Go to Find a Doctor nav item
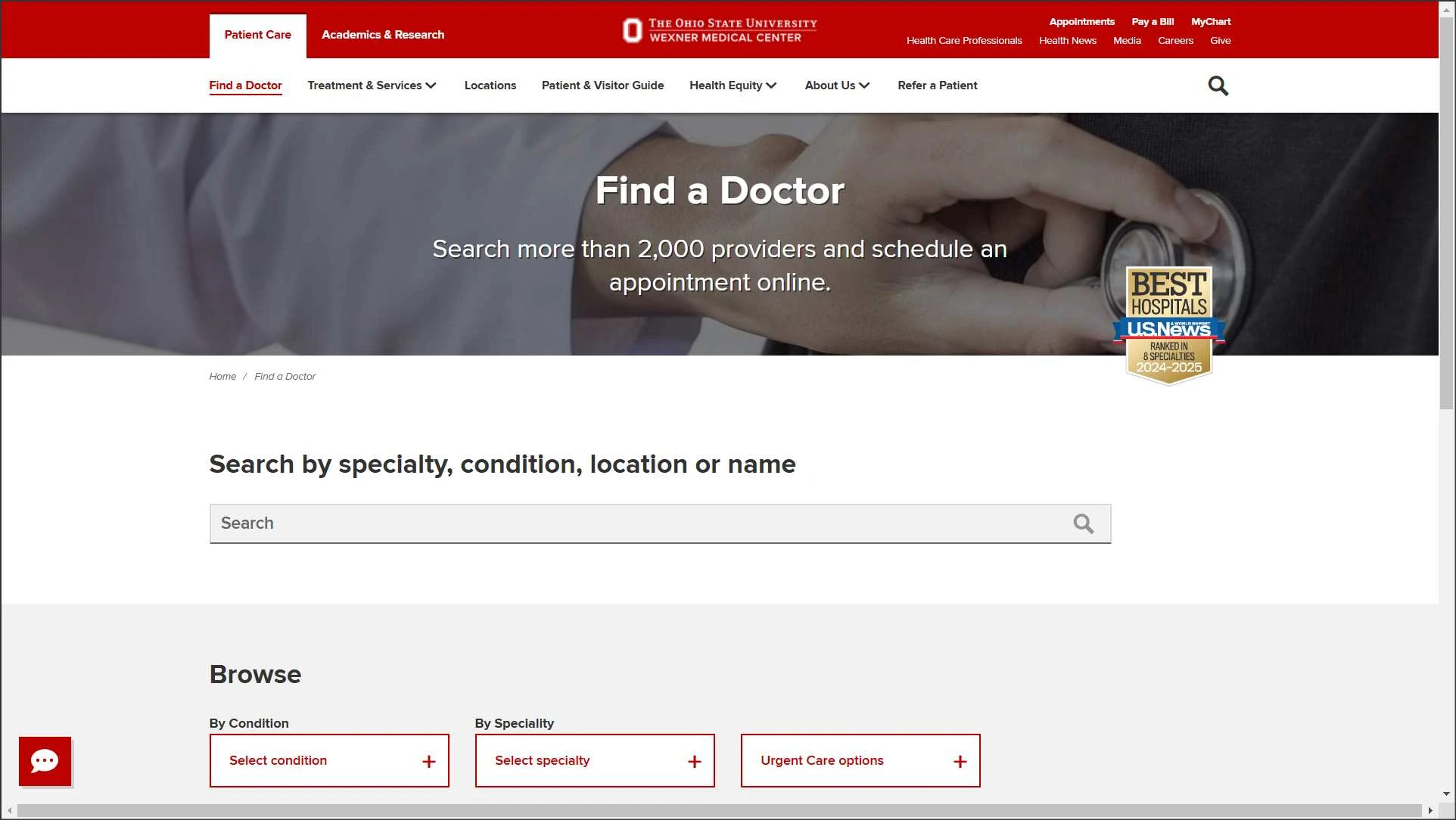 245,85
